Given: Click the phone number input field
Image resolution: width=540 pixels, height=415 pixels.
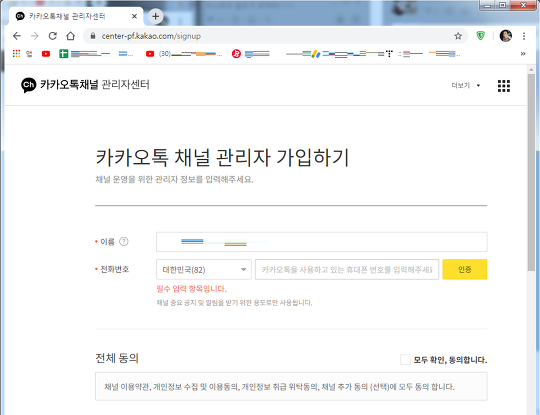Looking at the screenshot, I should coord(347,269).
